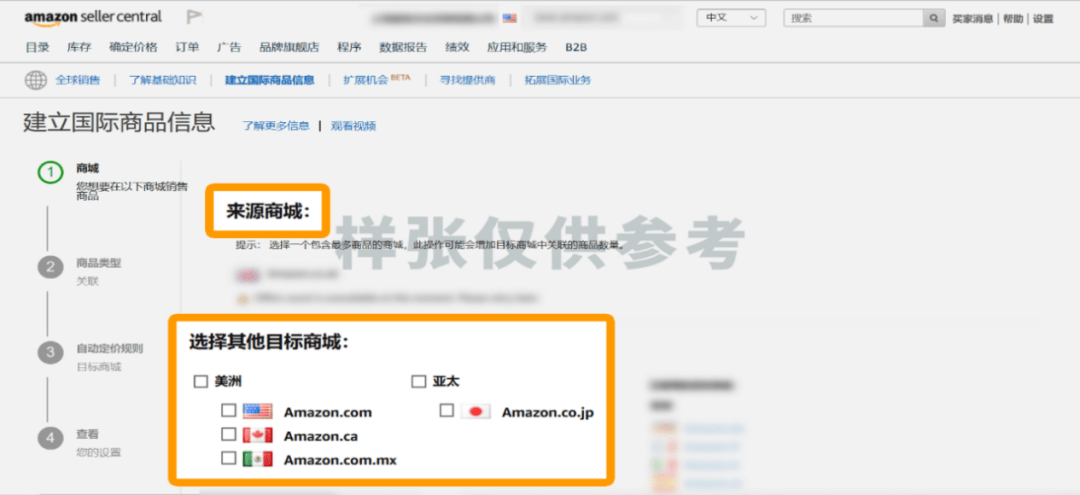The height and width of the screenshot is (495, 1080).
Task: Click the Japan flag next to Amazon.co.jp
Action: (x=476, y=411)
